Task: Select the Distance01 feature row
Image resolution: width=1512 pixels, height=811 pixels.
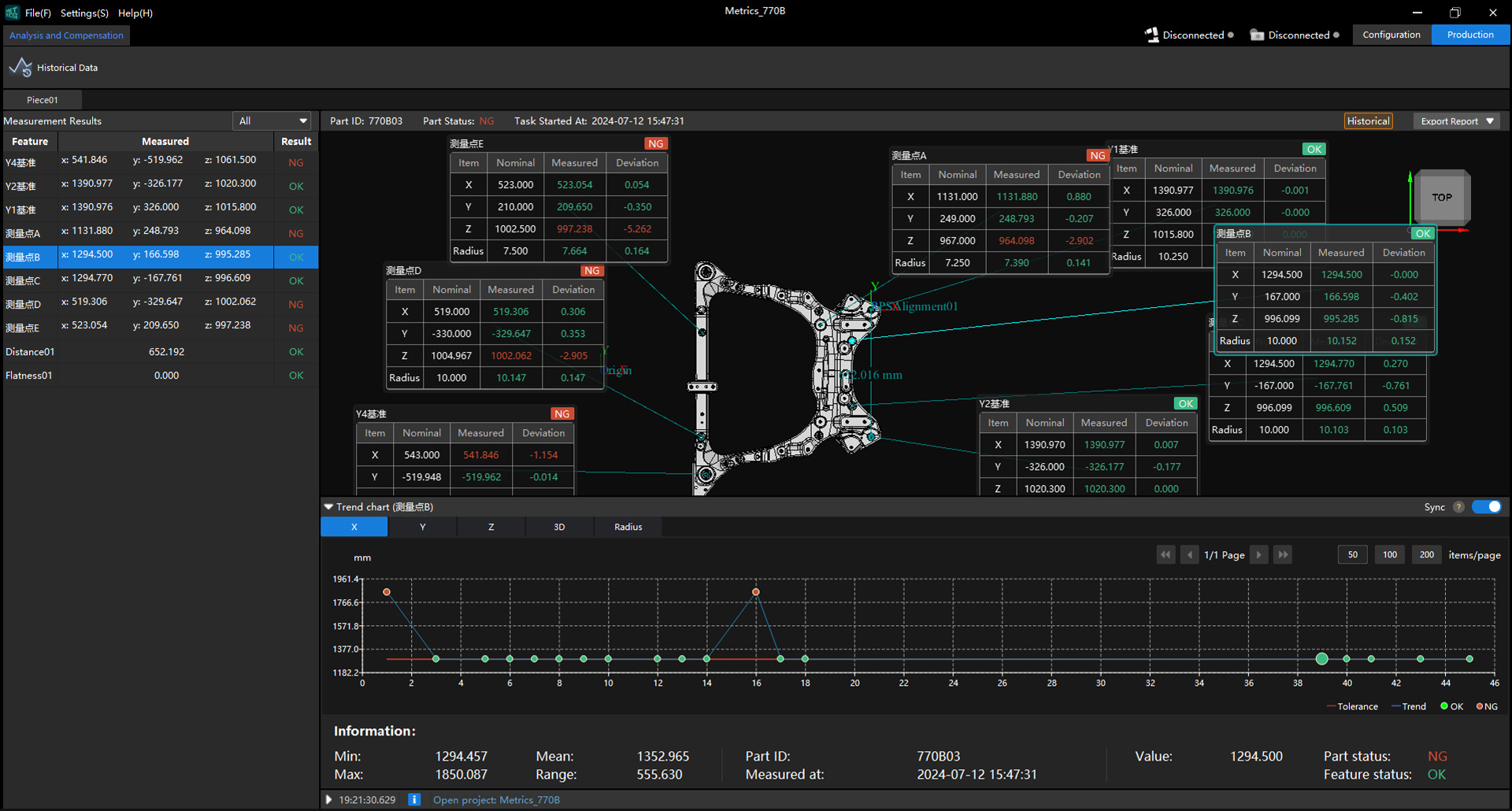Action: click(x=160, y=351)
